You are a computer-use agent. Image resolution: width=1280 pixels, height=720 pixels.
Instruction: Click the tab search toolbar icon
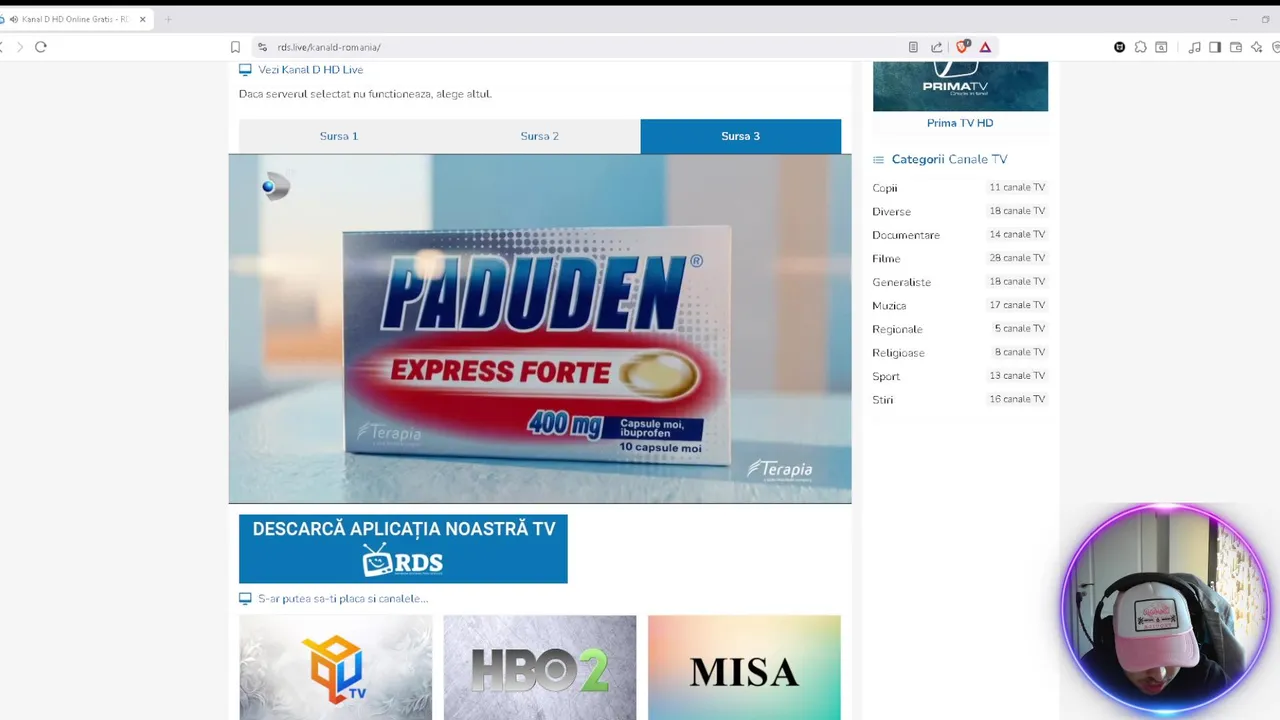coord(1161,47)
